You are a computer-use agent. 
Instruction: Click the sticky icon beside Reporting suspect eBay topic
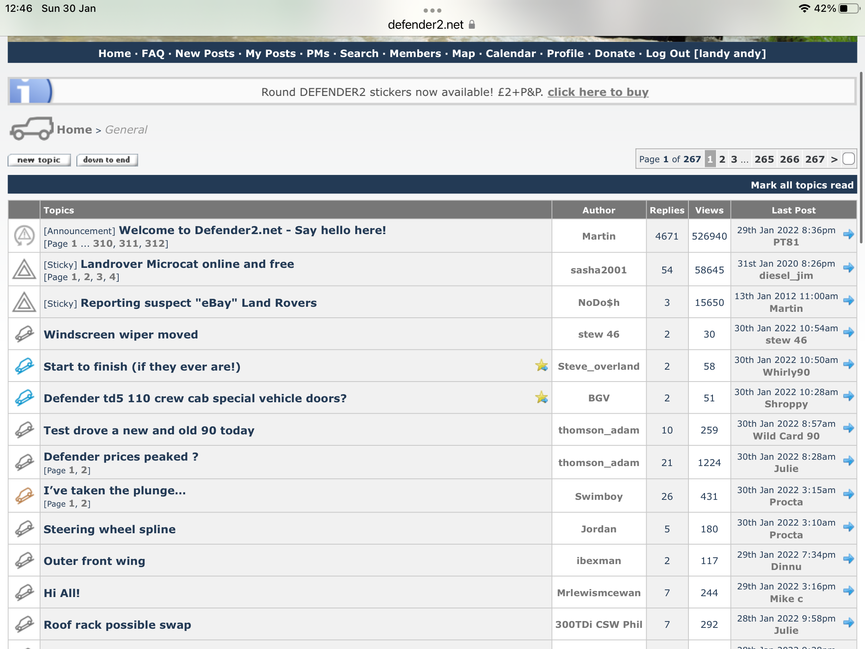click(x=24, y=302)
